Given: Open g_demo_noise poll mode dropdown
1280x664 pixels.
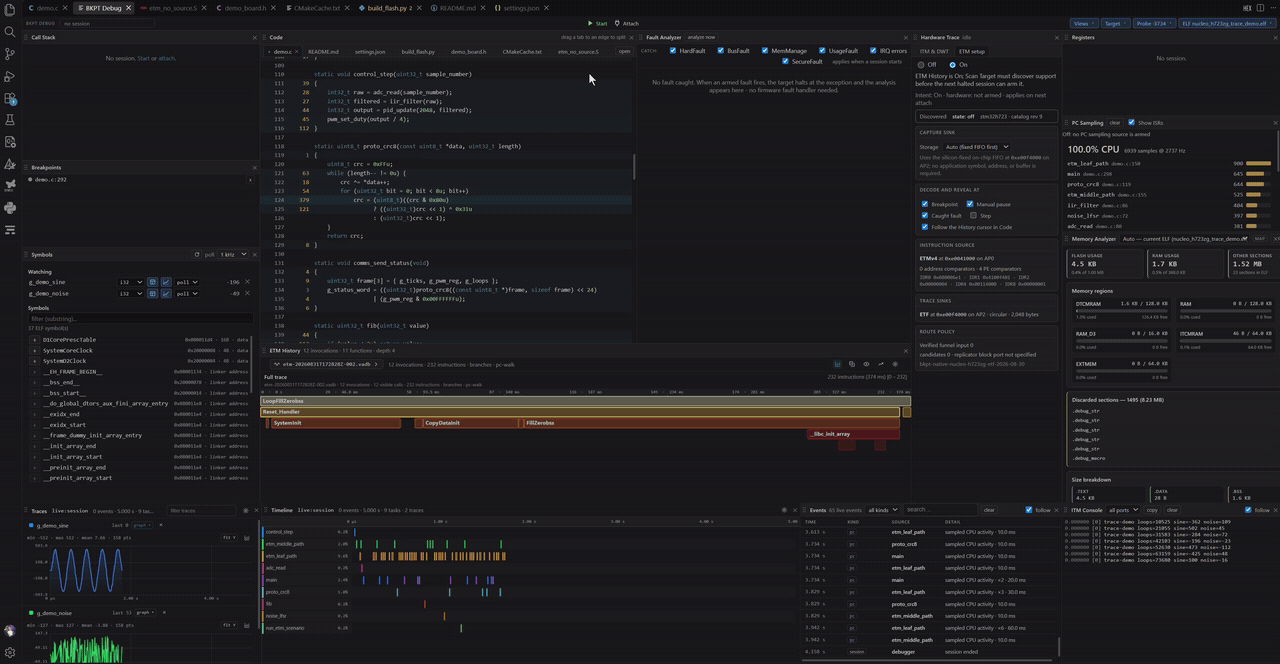Looking at the screenshot, I should pyautogui.click(x=187, y=294).
